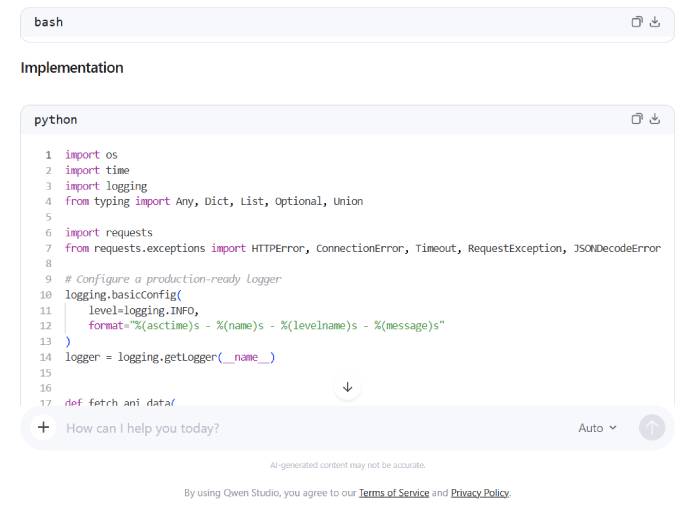Click the Implementation heading

[72, 68]
